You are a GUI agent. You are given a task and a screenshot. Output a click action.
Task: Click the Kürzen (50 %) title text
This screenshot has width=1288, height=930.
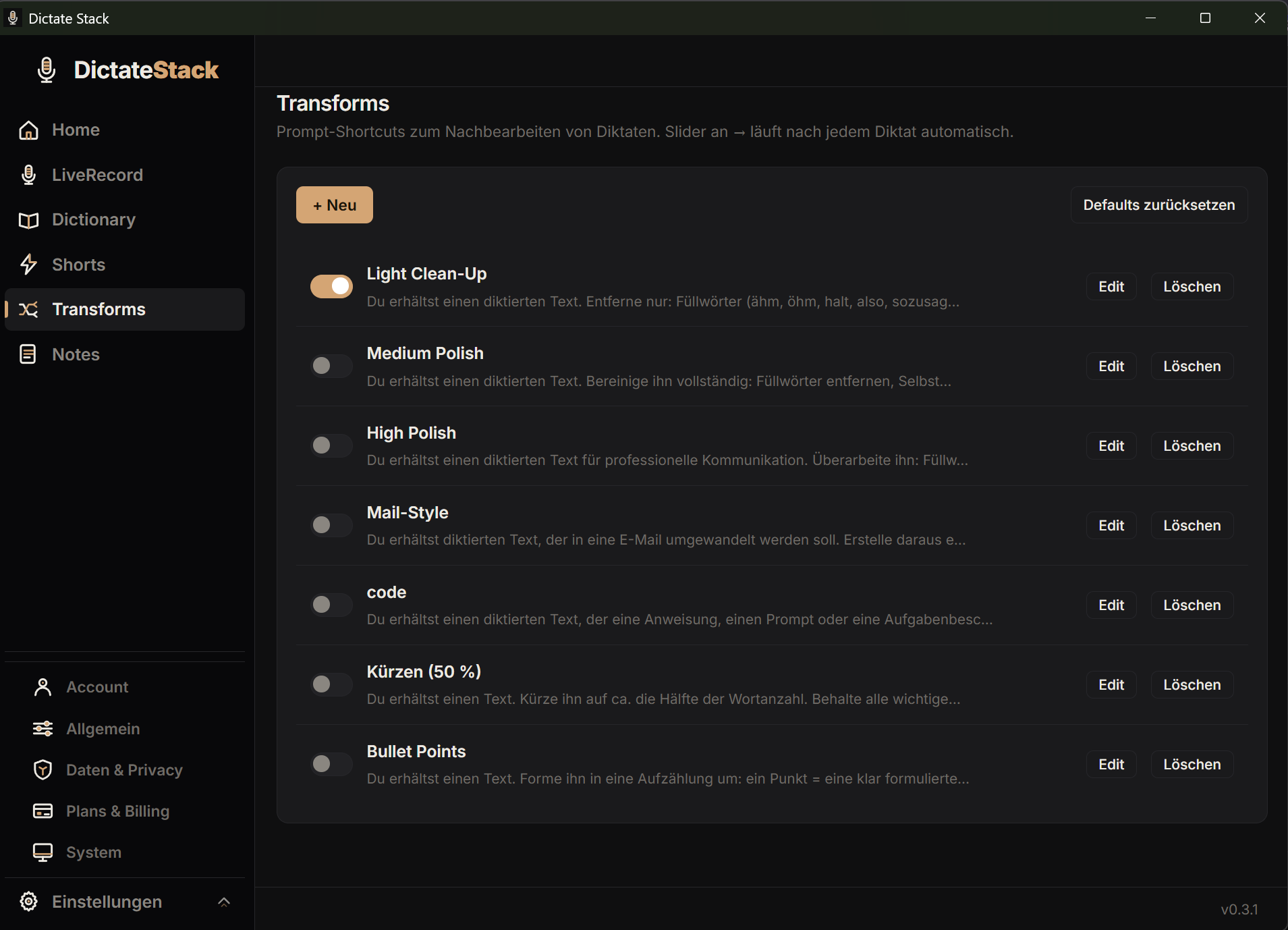click(424, 672)
